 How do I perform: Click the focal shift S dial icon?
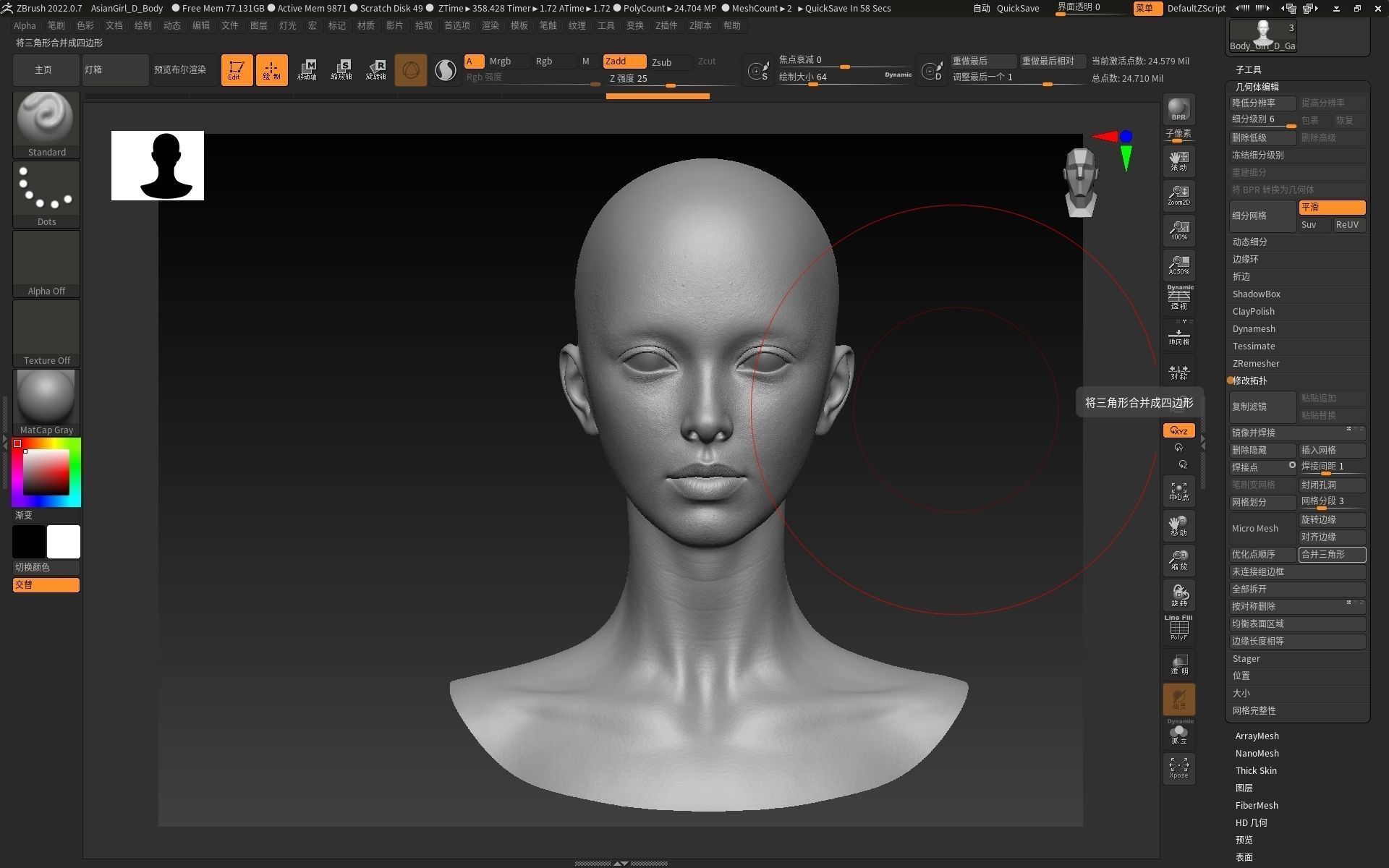[758, 71]
